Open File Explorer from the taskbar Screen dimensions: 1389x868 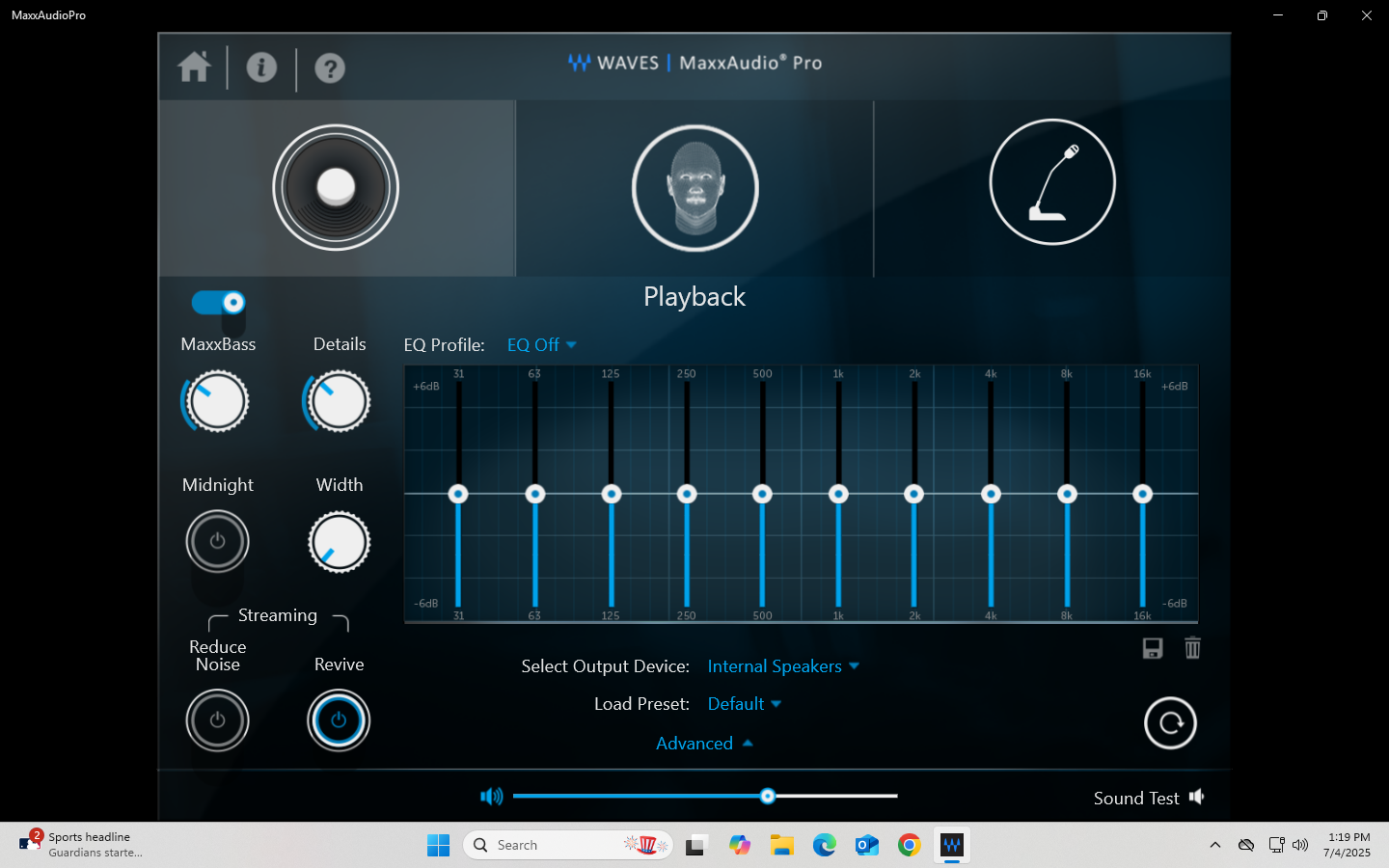(x=782, y=846)
